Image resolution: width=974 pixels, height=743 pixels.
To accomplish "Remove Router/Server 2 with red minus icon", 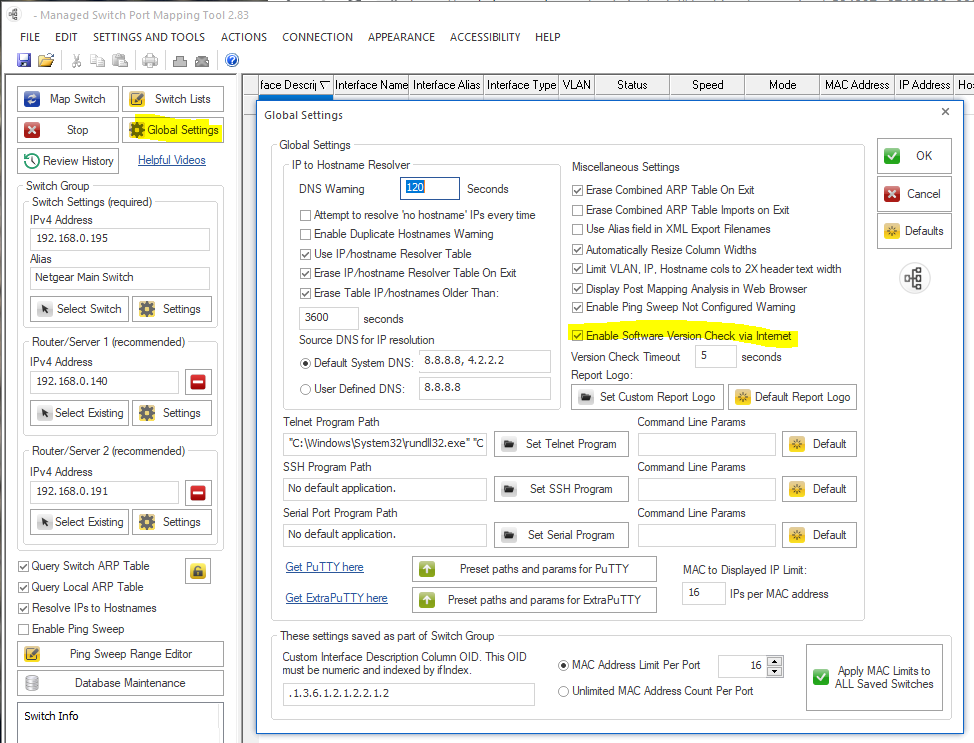I will [198, 493].
